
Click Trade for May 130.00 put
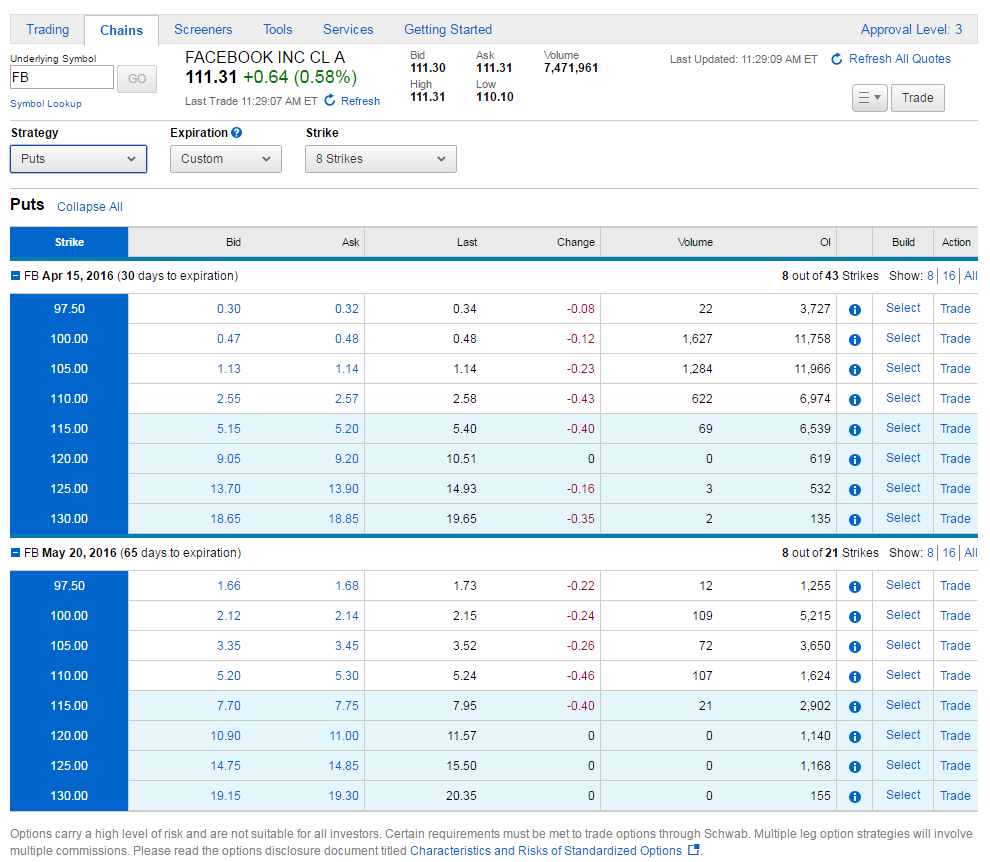(955, 796)
